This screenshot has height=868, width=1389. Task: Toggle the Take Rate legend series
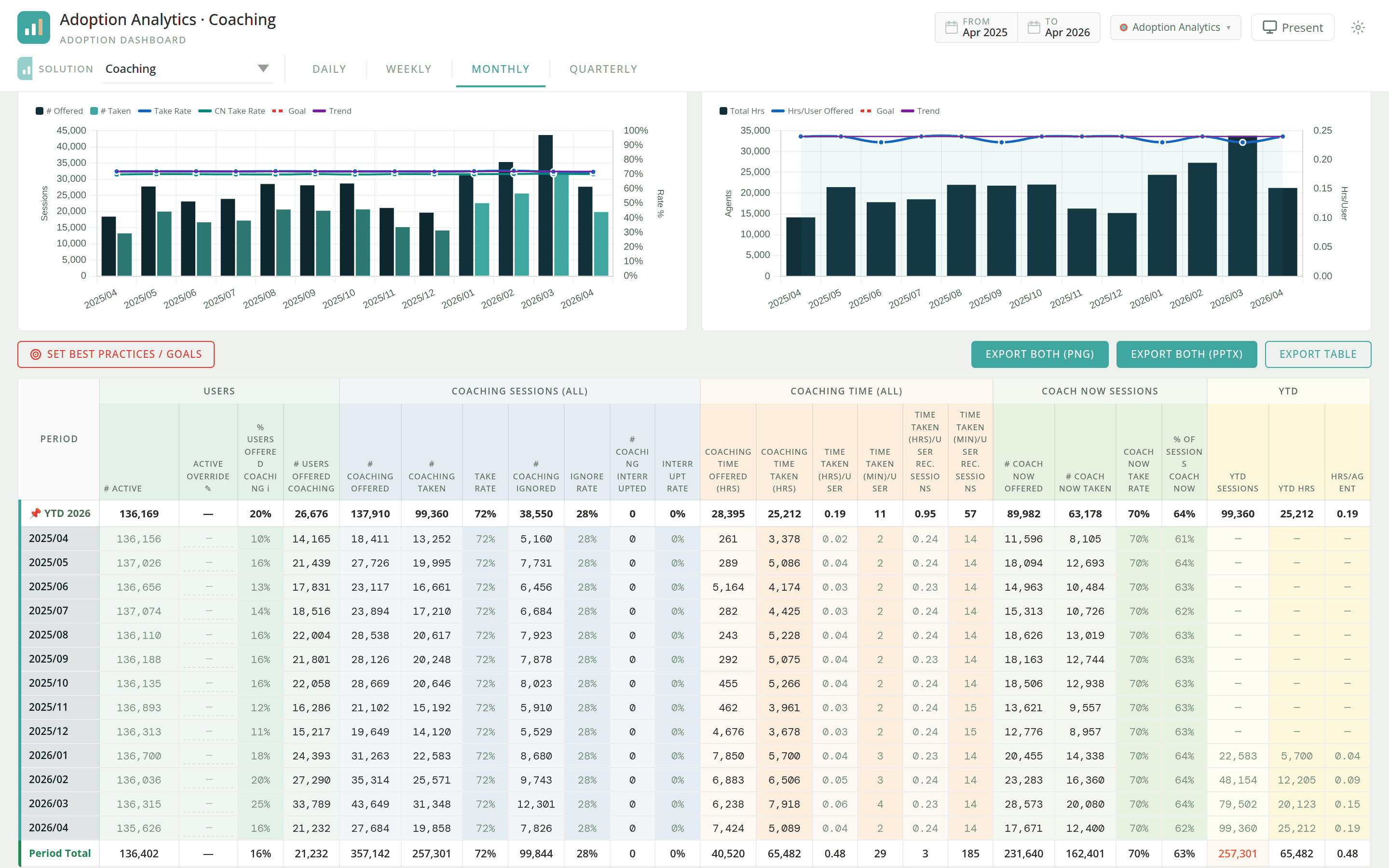165,111
